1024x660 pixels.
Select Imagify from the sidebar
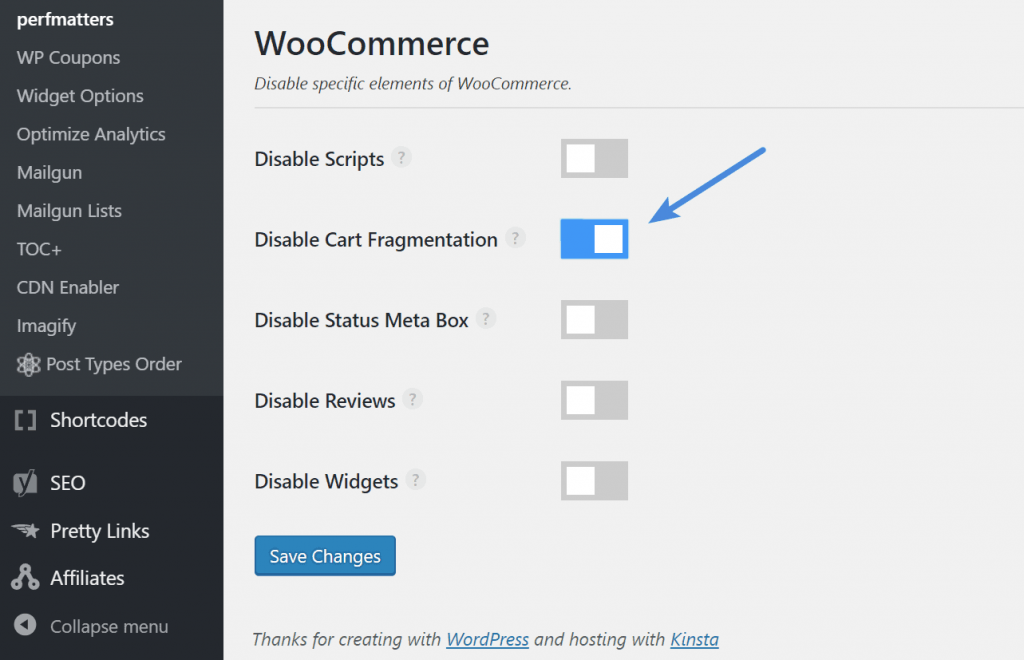[44, 325]
